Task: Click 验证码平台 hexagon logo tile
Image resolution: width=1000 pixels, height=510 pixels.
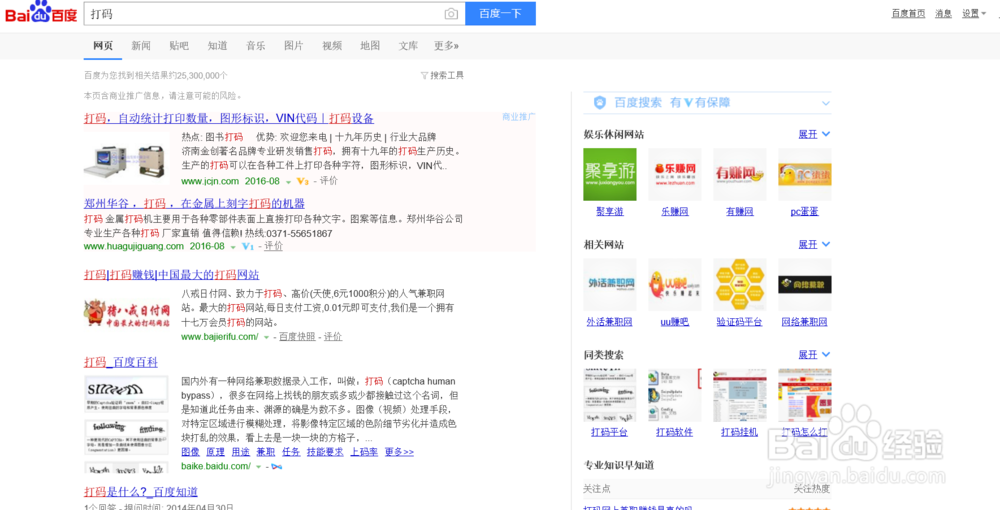Action: [x=740, y=284]
